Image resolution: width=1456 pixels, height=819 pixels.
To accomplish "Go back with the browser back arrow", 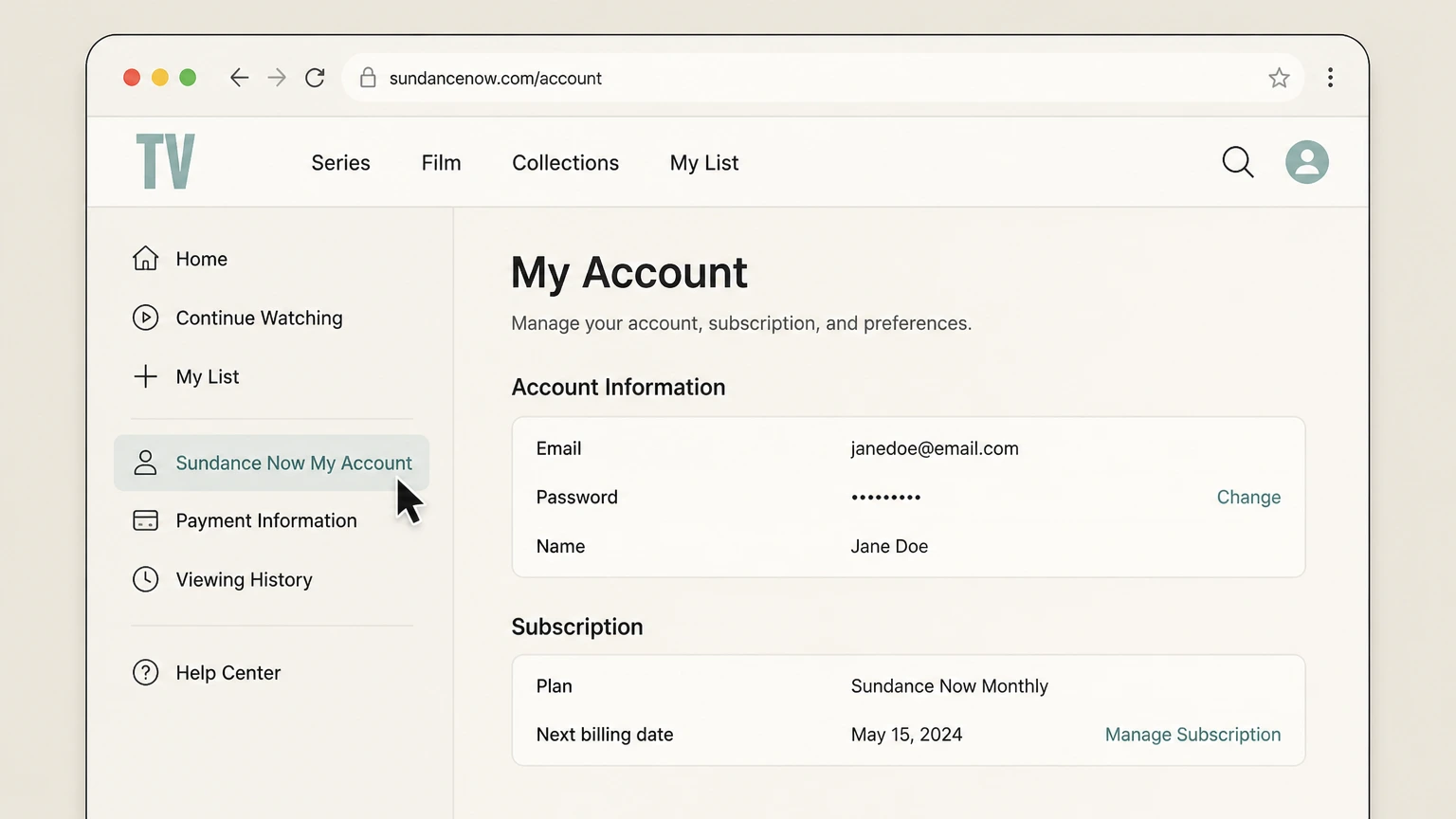I will 239,78.
